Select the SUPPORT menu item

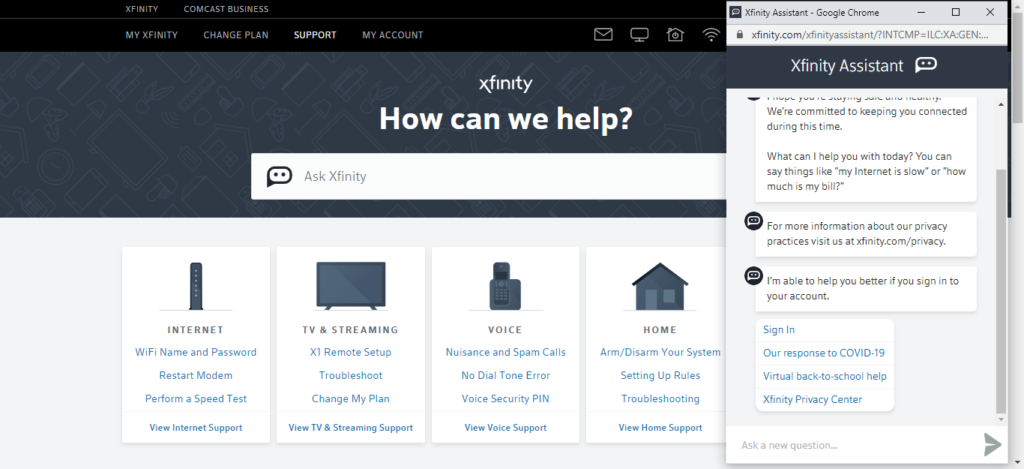click(x=315, y=35)
